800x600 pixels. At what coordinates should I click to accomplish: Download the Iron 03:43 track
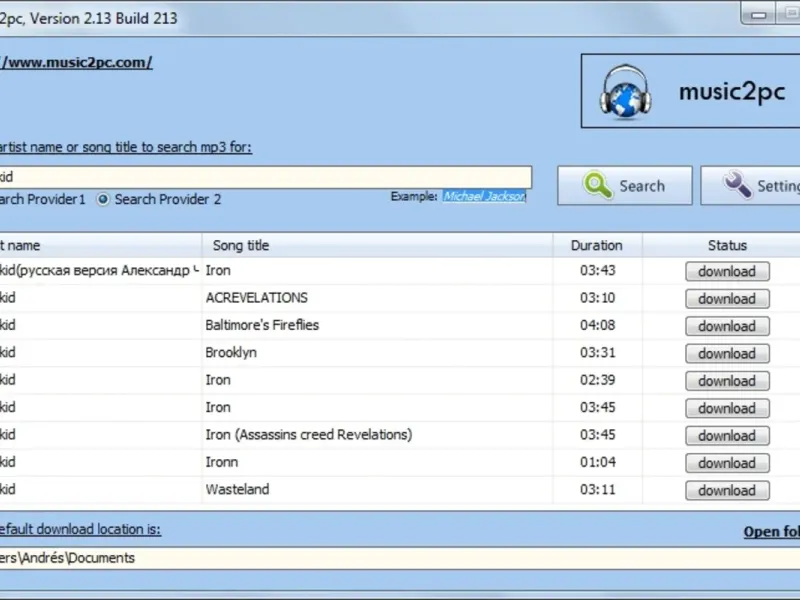tap(727, 271)
